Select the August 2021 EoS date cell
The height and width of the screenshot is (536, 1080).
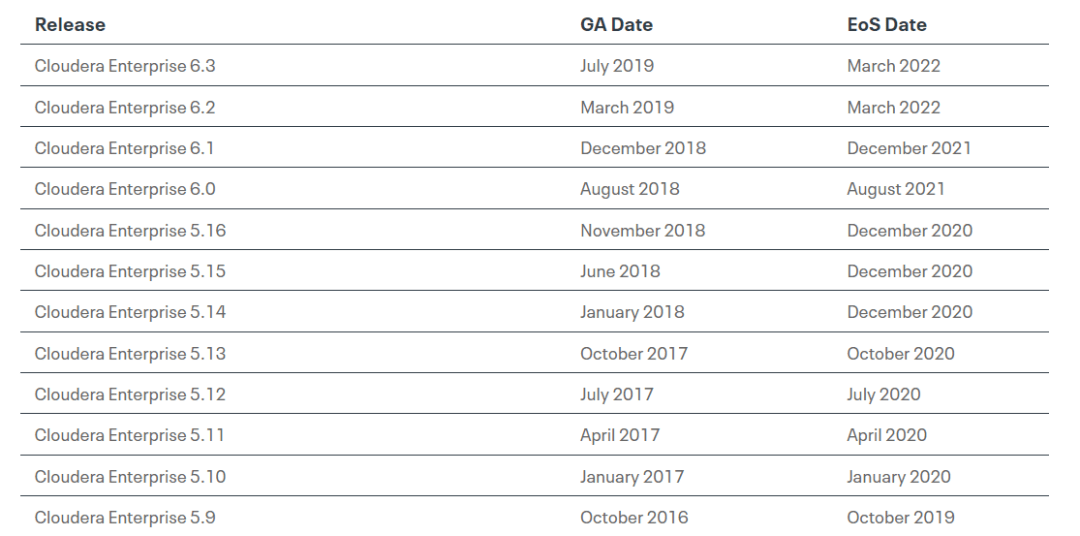click(895, 189)
